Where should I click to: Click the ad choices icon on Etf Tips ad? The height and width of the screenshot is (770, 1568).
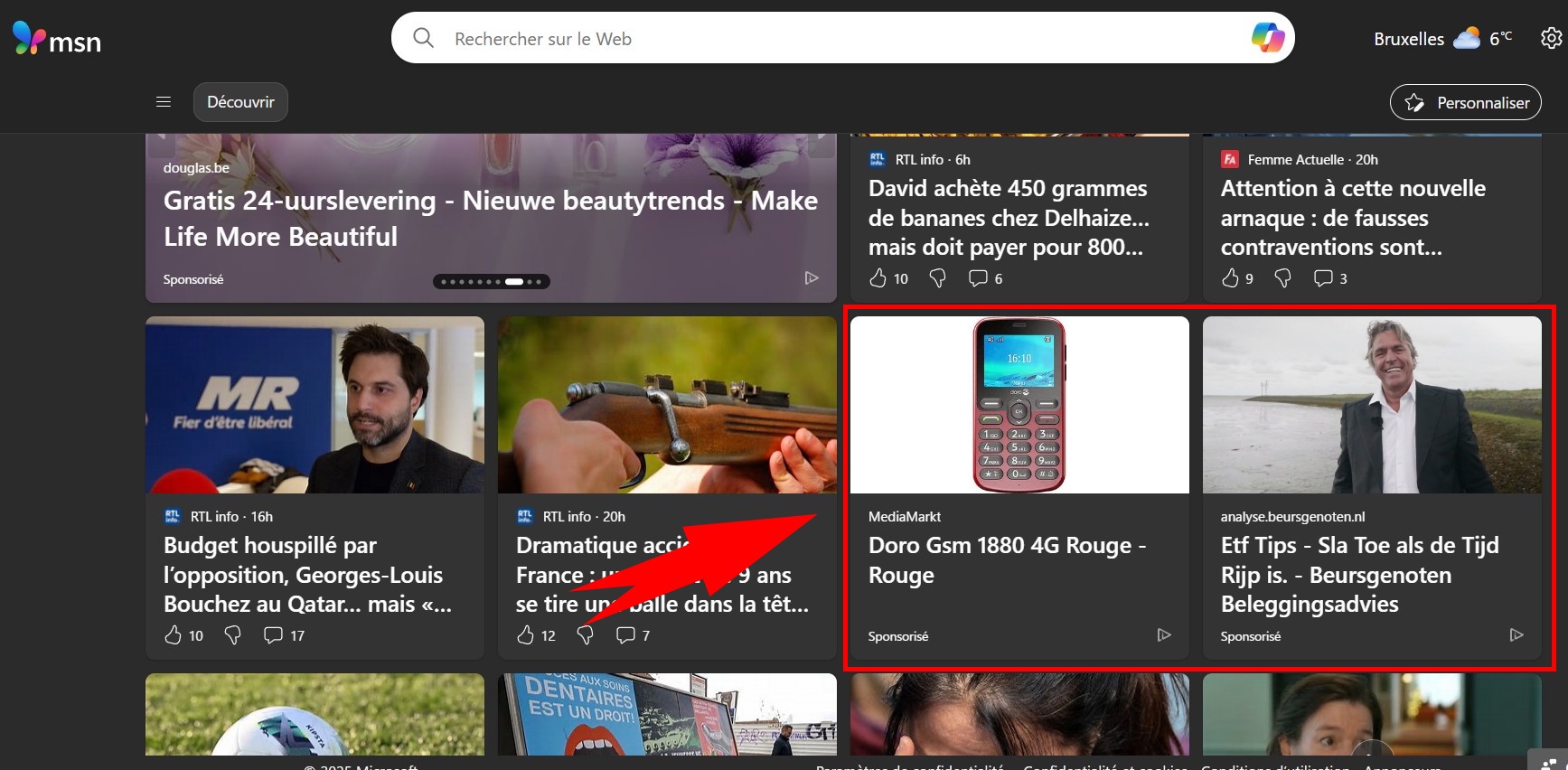pos(1516,635)
